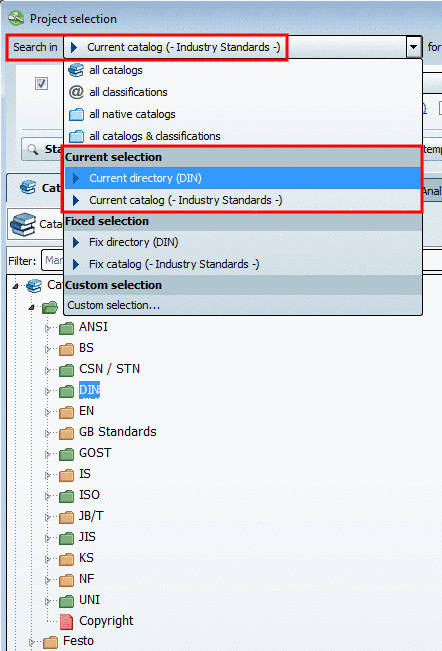Click the all catalogs books icon
The width and height of the screenshot is (442, 651).
(x=76, y=70)
